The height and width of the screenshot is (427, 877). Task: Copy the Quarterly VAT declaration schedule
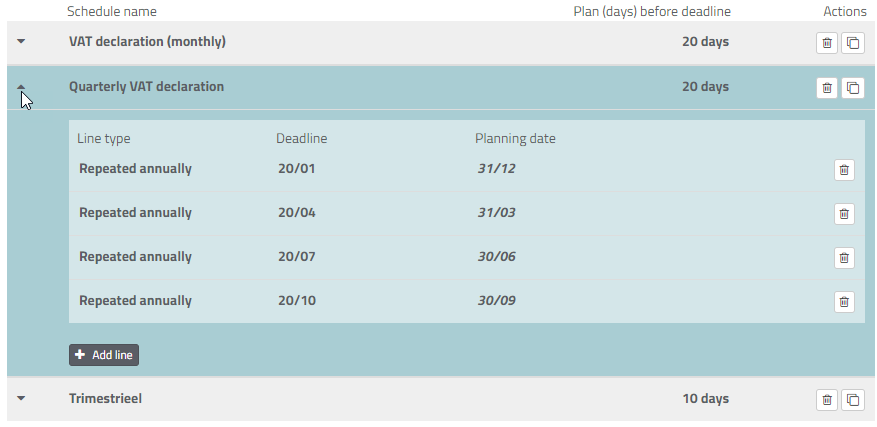point(852,87)
